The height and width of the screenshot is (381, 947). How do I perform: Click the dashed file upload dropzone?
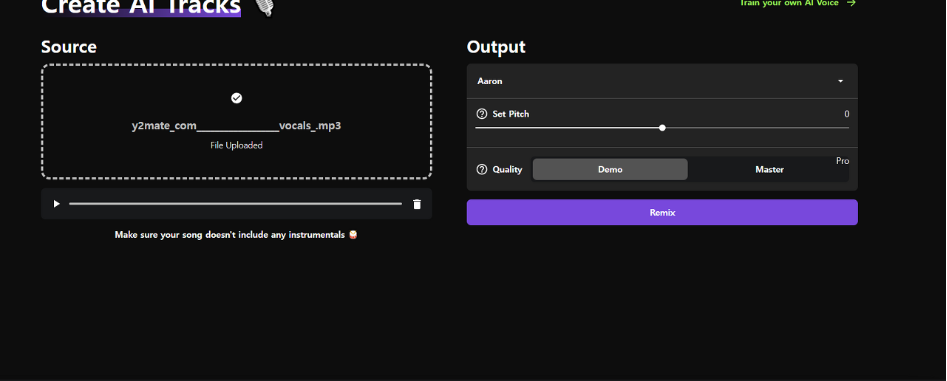pyautogui.click(x=237, y=121)
